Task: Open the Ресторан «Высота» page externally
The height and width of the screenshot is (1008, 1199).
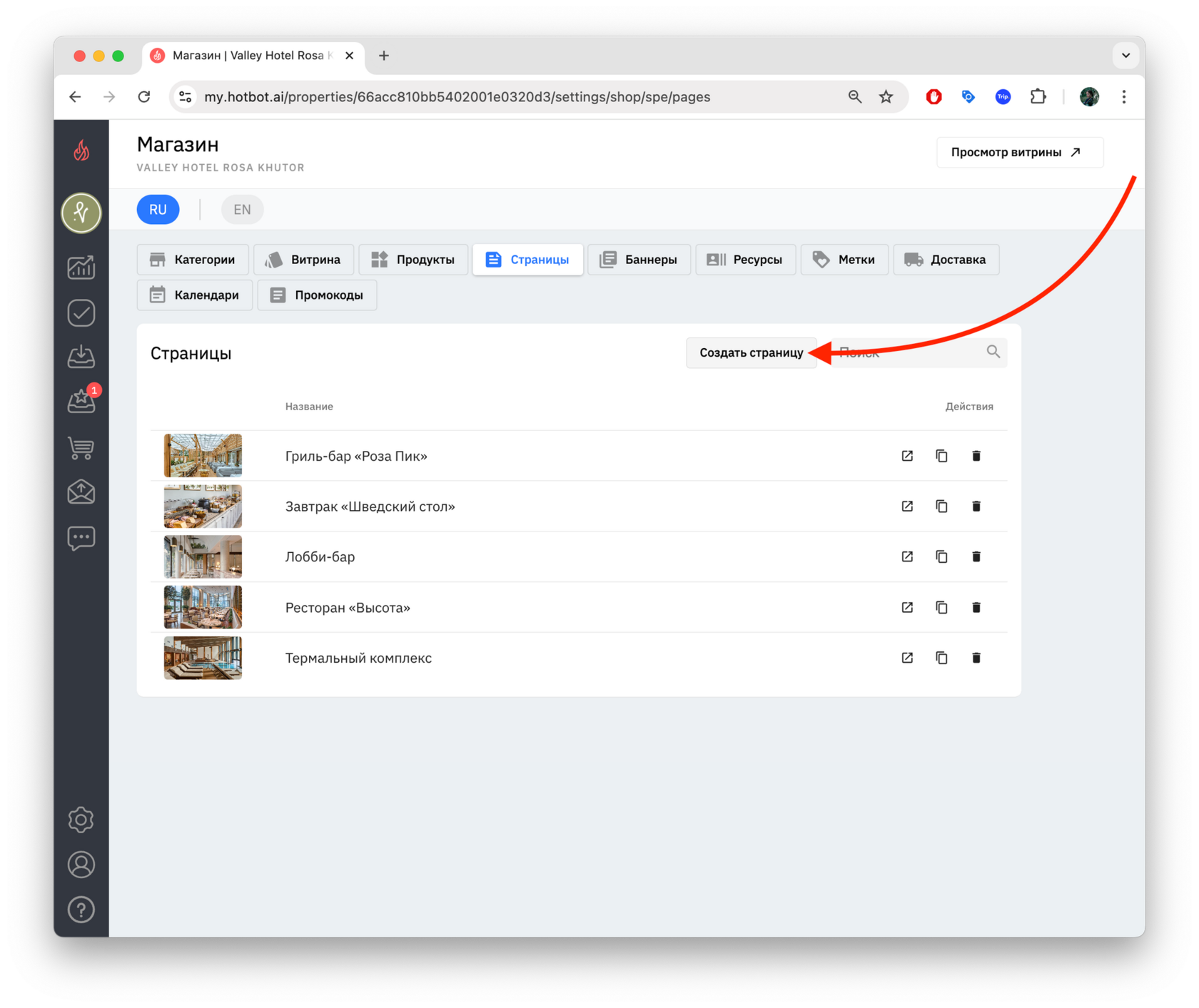Action: [x=907, y=607]
